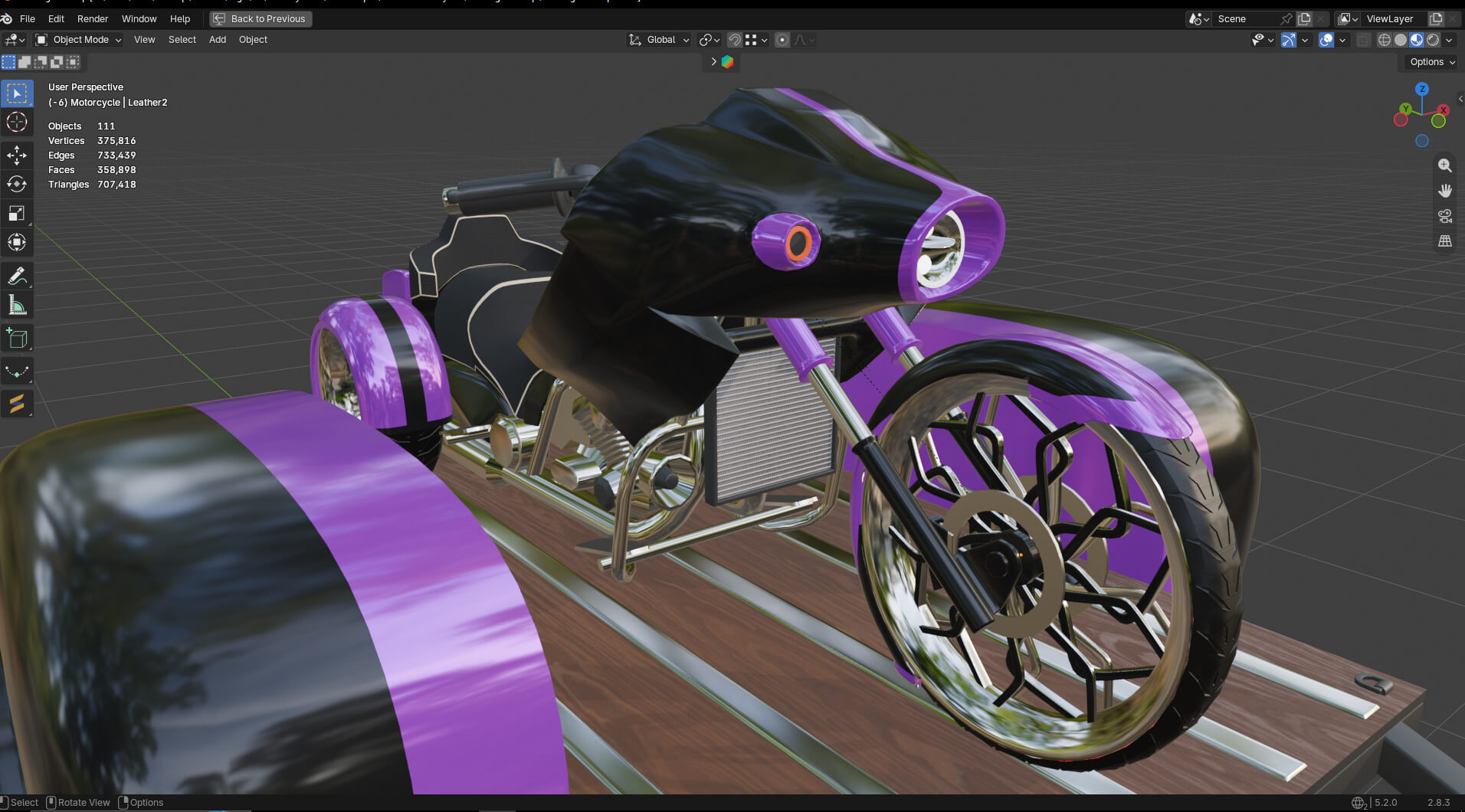Toggle proportional editing
This screenshot has width=1465, height=812.
click(782, 40)
